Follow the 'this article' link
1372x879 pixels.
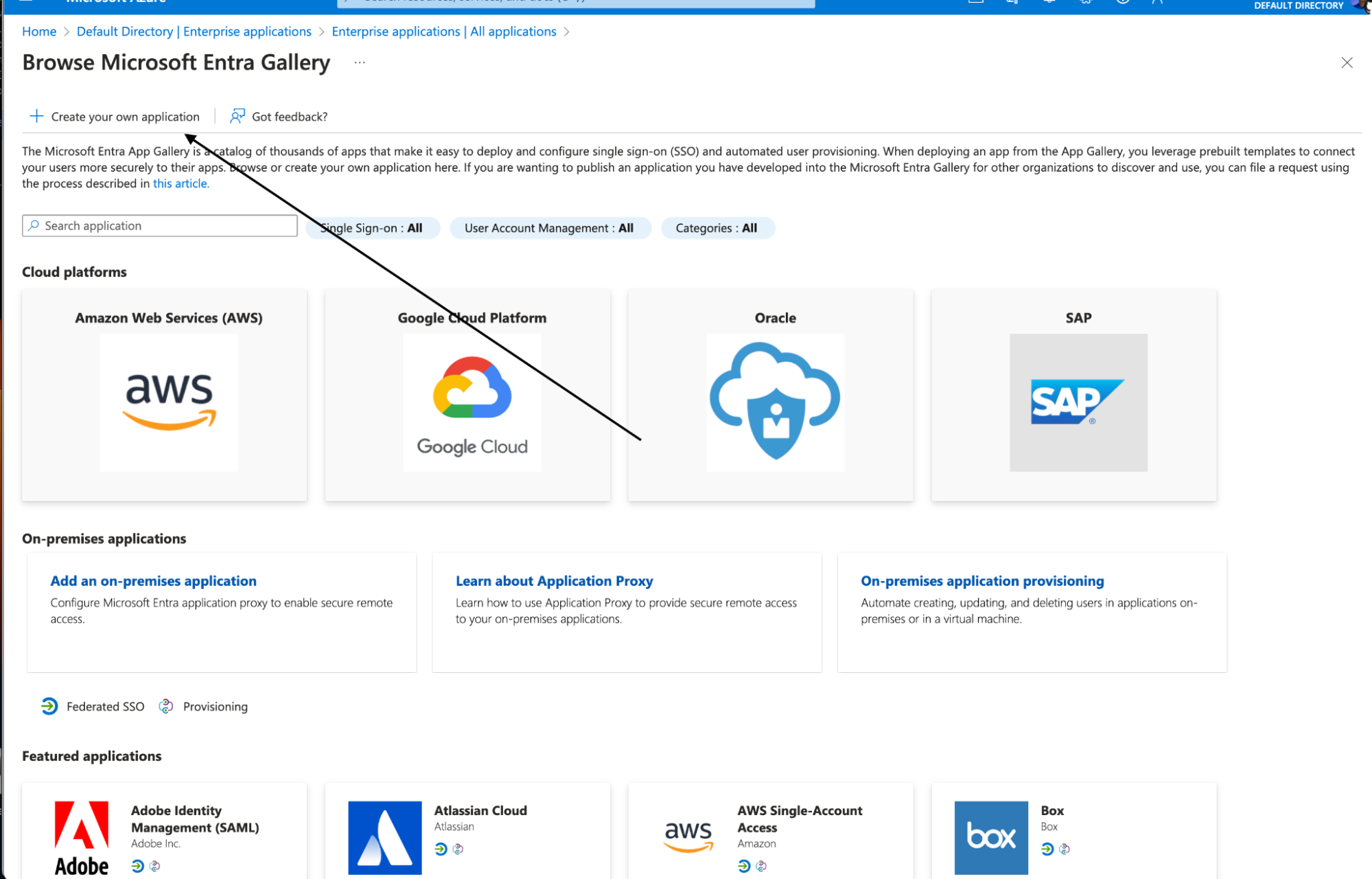(x=181, y=183)
